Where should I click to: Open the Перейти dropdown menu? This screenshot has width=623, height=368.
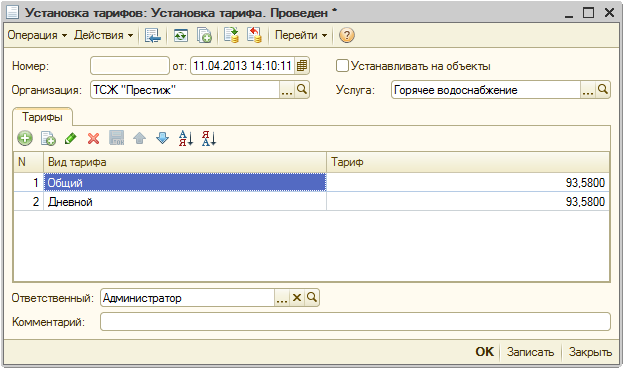click(301, 35)
